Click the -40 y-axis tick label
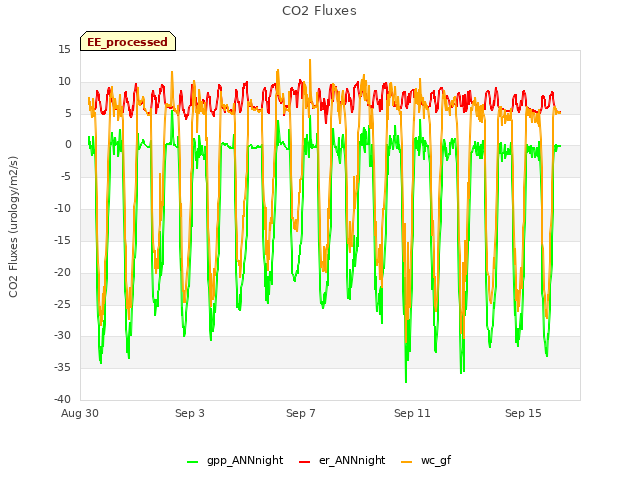This screenshot has height=480, width=640. pyautogui.click(x=62, y=399)
